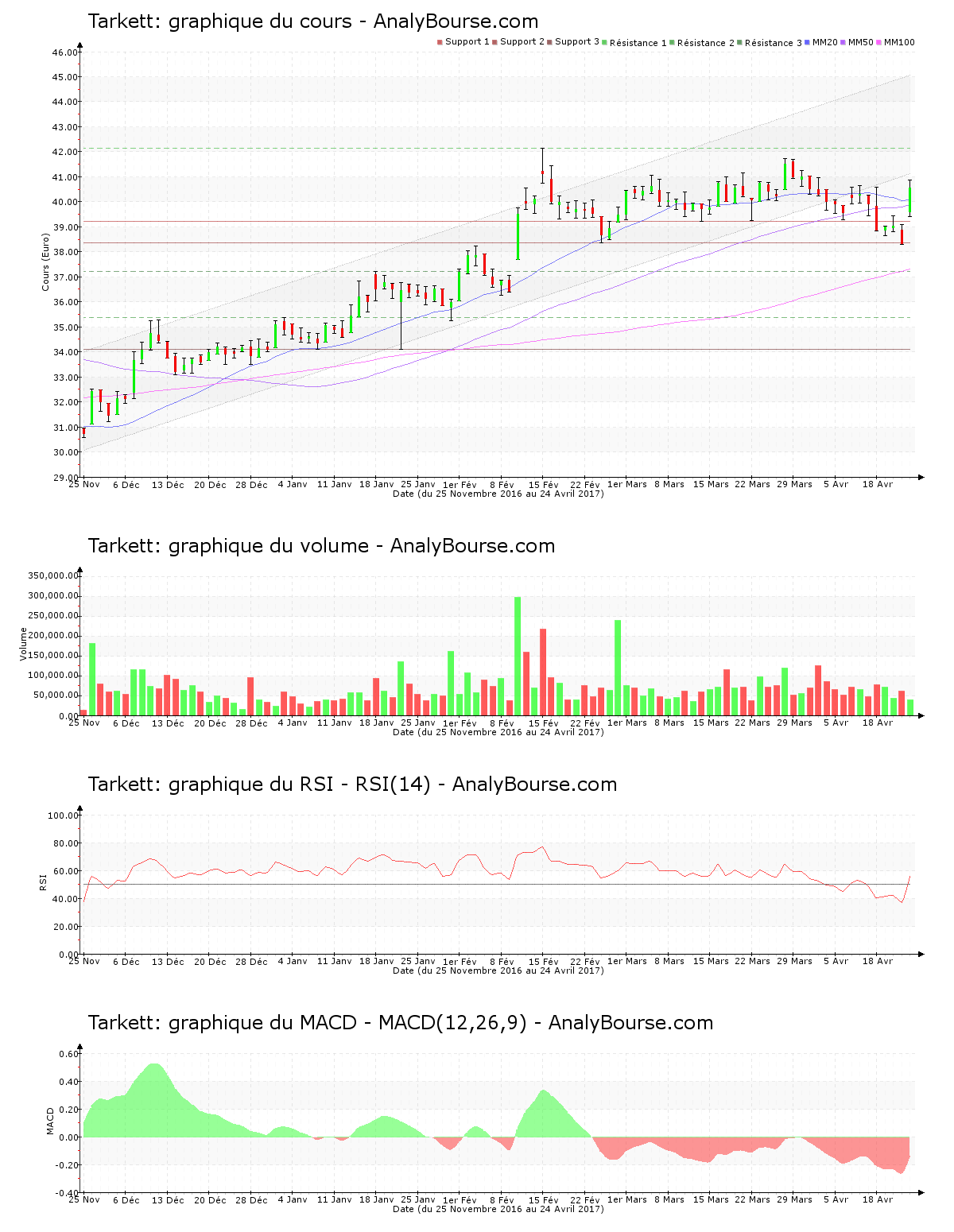Screen dimensions: 954x1232
Task: Click the date range caption under the MACD chart
Action: pos(498,1209)
